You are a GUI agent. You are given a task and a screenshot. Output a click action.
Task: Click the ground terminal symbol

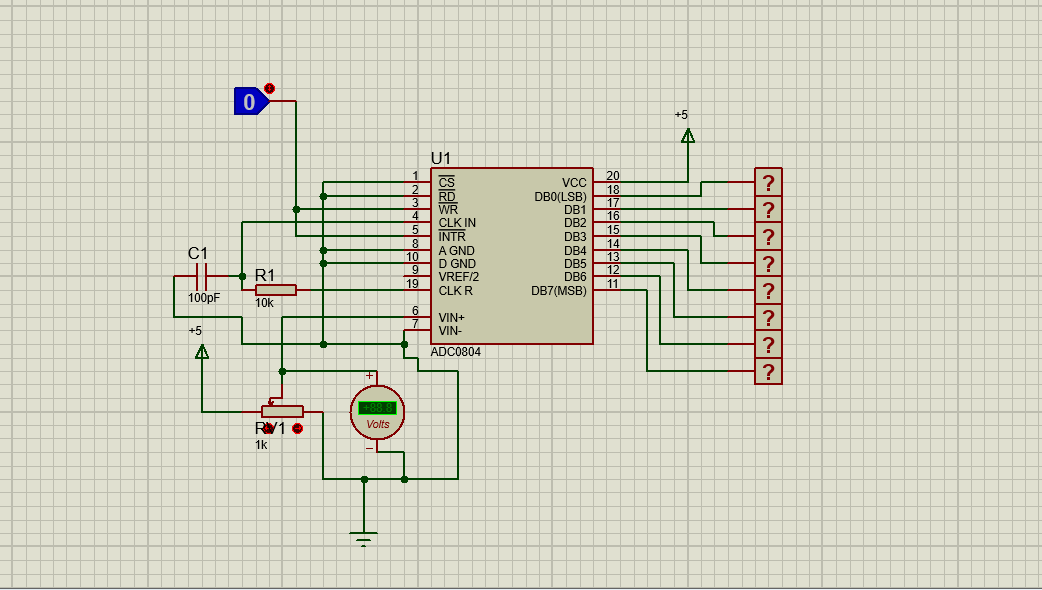[364, 538]
